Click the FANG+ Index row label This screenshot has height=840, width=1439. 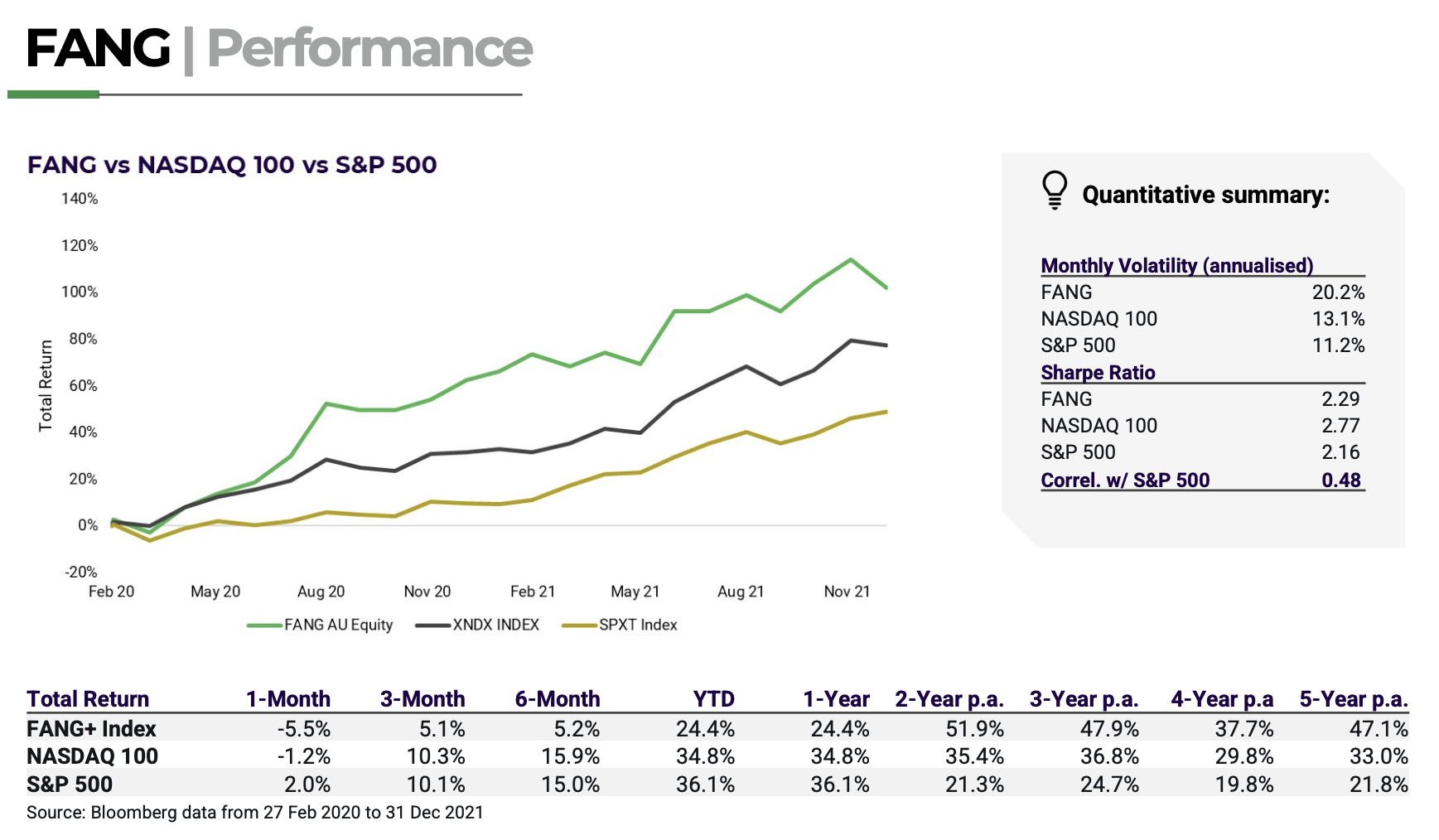pyautogui.click(x=91, y=729)
